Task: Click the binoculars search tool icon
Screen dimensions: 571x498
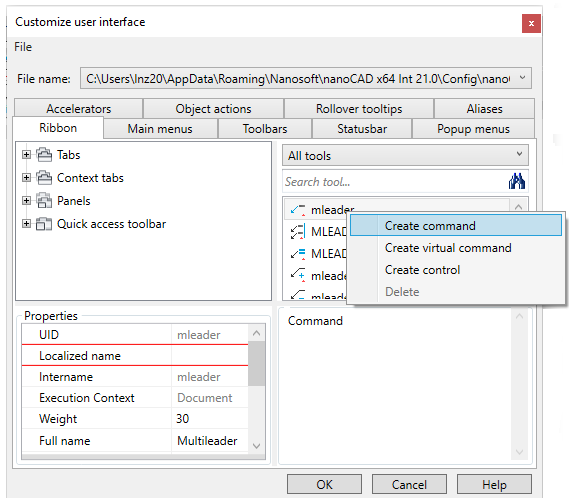Action: tap(517, 181)
